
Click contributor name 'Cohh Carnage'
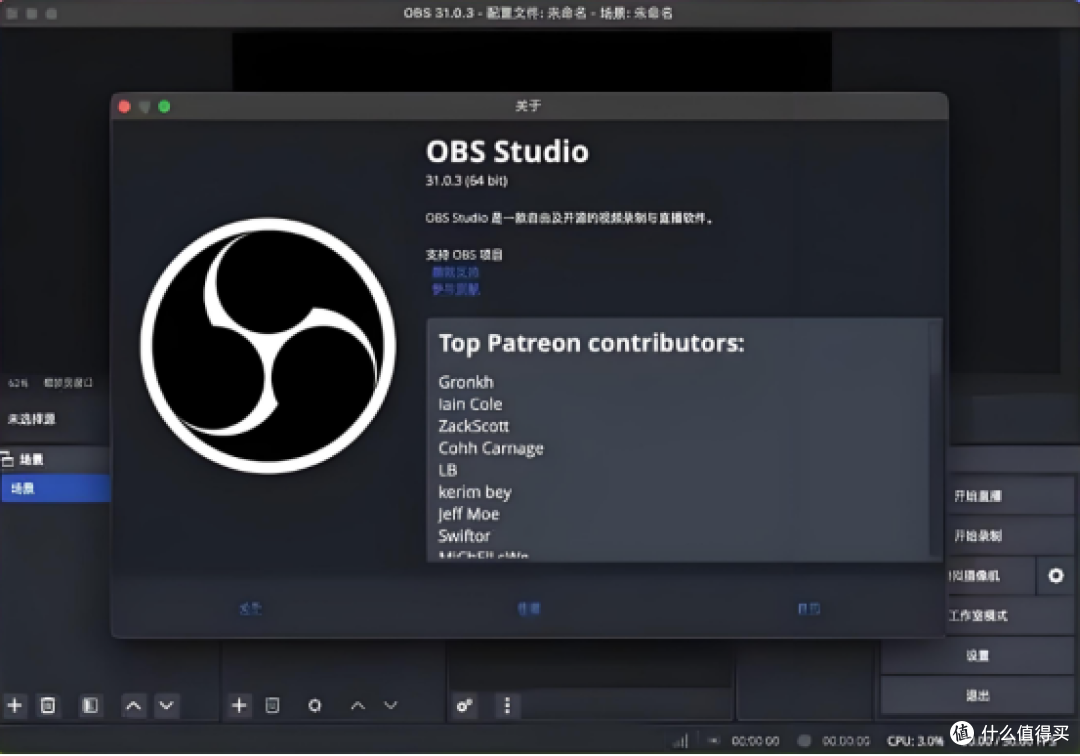click(x=491, y=448)
